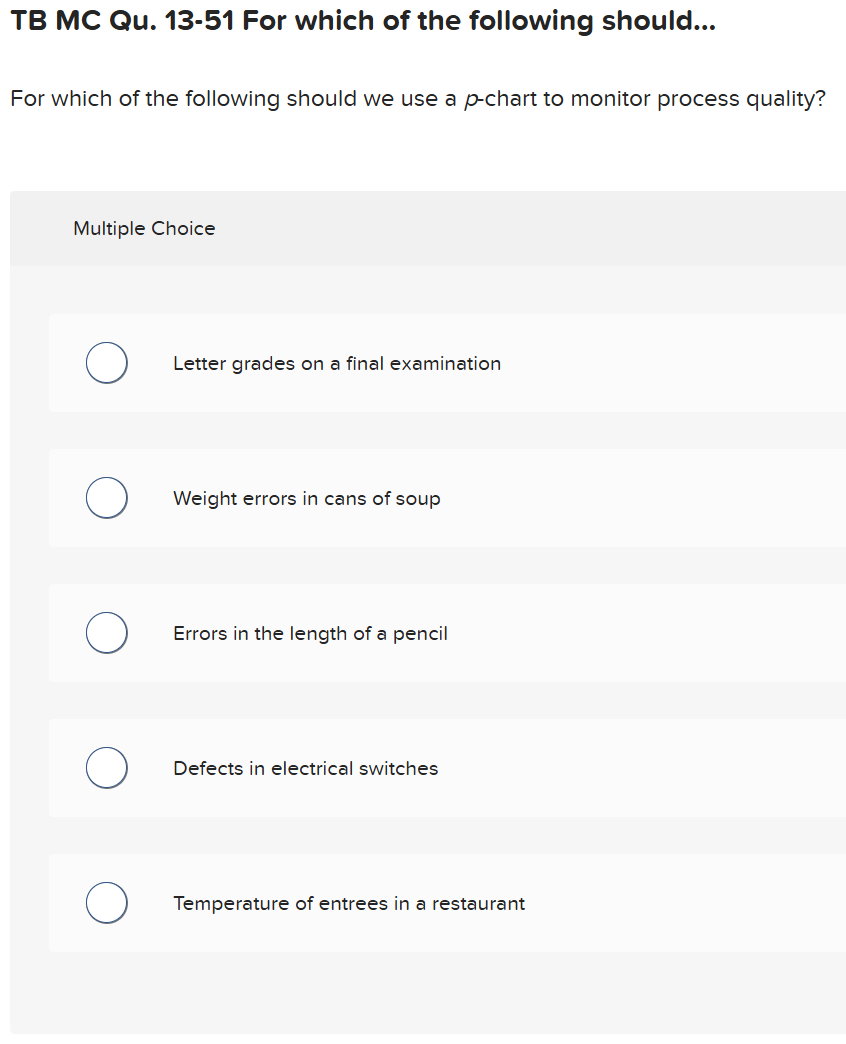Click the word 'examination' in the first option
846x1044 pixels.
pos(445,364)
